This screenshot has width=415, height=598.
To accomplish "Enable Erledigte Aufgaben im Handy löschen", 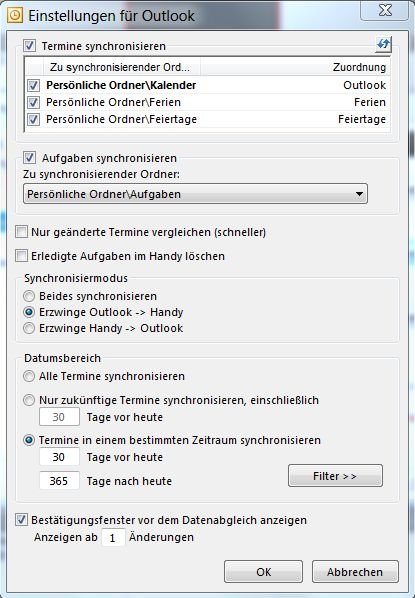I will point(21,256).
